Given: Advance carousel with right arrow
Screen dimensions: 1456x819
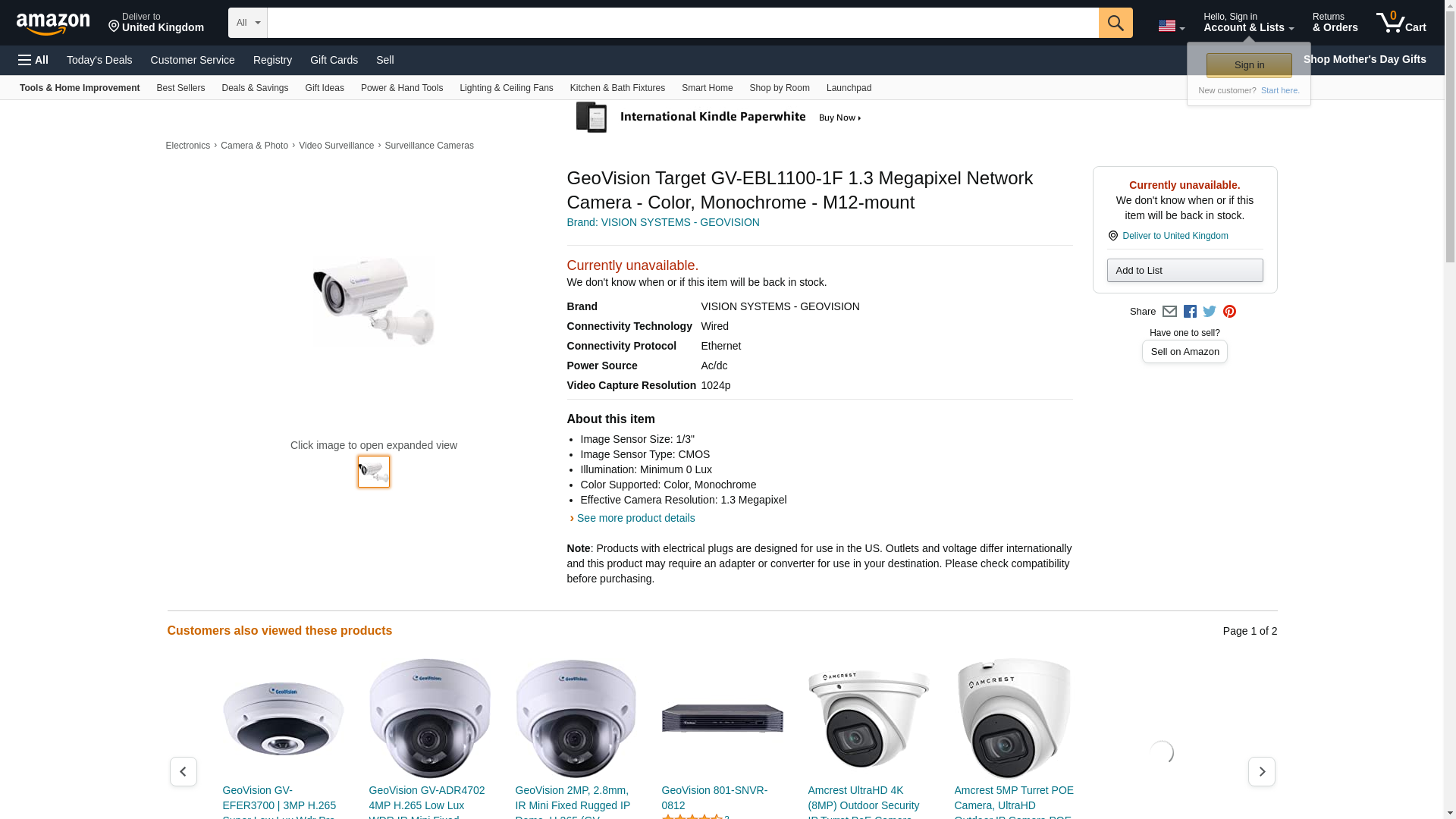Looking at the screenshot, I should [x=1262, y=772].
